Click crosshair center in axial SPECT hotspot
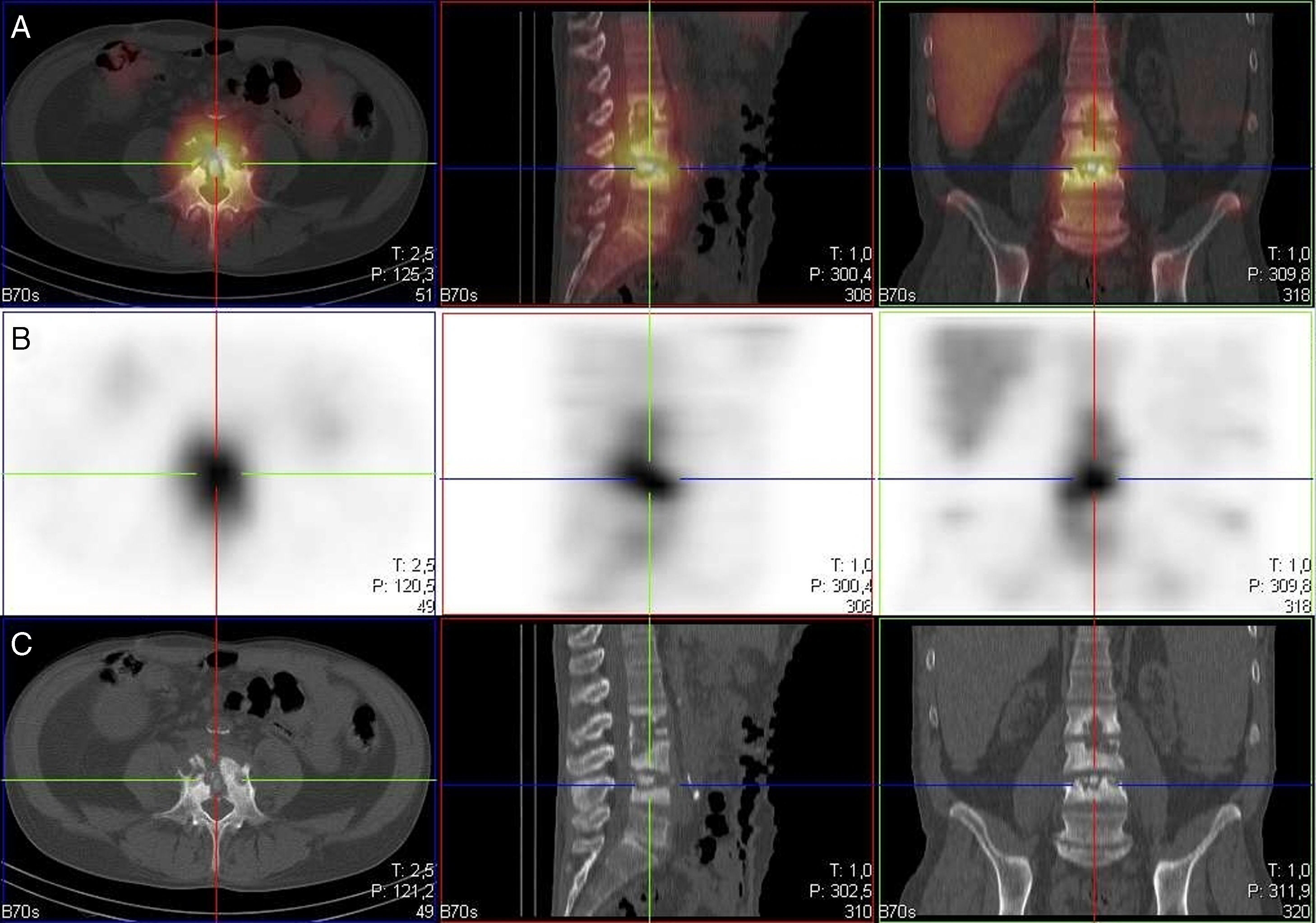1316x923 pixels. [x=216, y=474]
